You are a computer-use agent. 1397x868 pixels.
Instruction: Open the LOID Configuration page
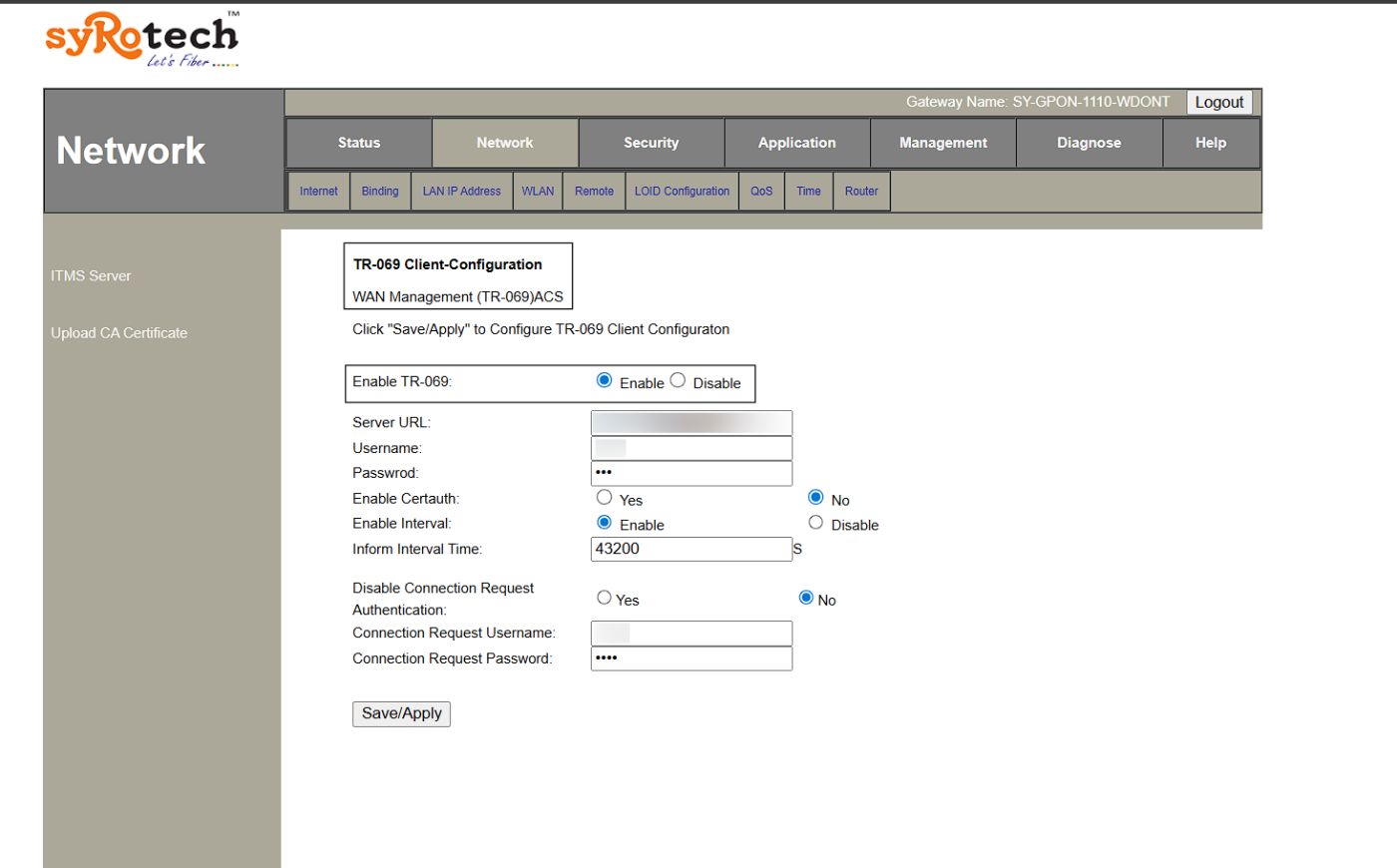(682, 191)
